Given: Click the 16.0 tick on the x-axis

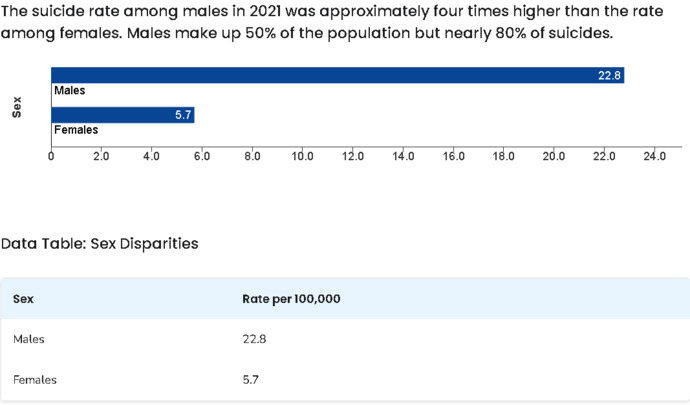Looking at the screenshot, I should click(453, 156).
